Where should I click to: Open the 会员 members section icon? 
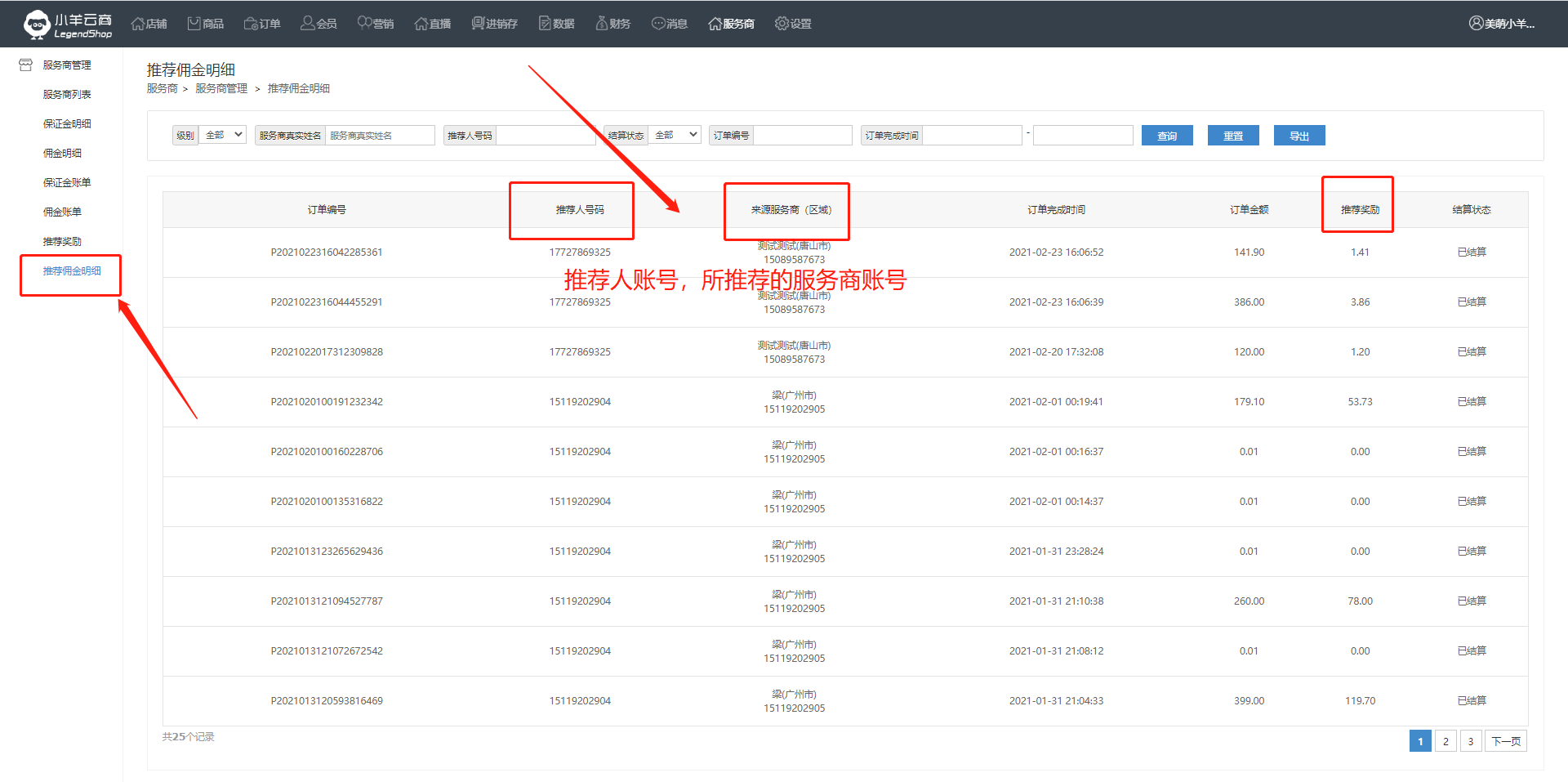(x=308, y=24)
